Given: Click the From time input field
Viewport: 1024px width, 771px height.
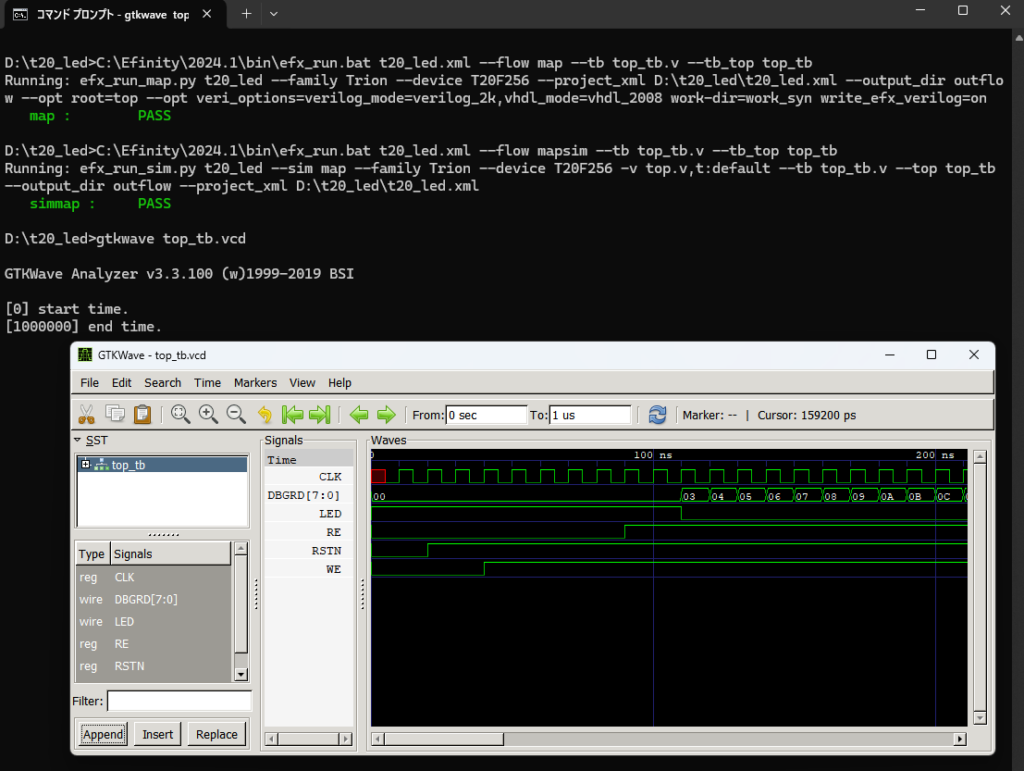Looking at the screenshot, I should point(486,415).
